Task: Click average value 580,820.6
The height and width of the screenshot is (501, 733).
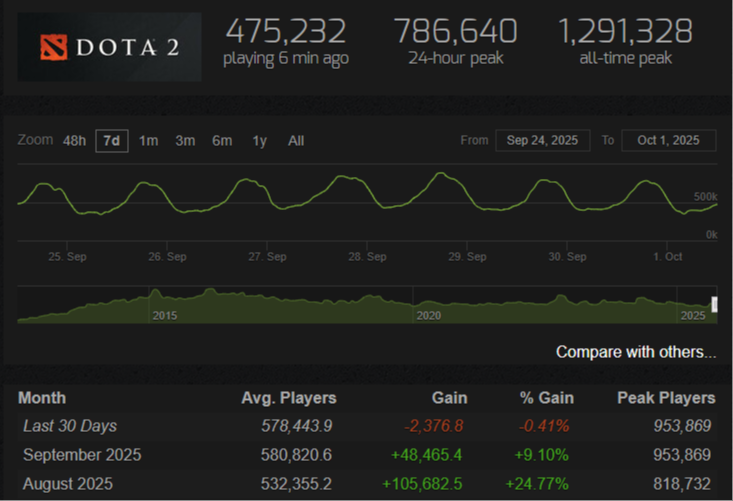Action: click(296, 455)
